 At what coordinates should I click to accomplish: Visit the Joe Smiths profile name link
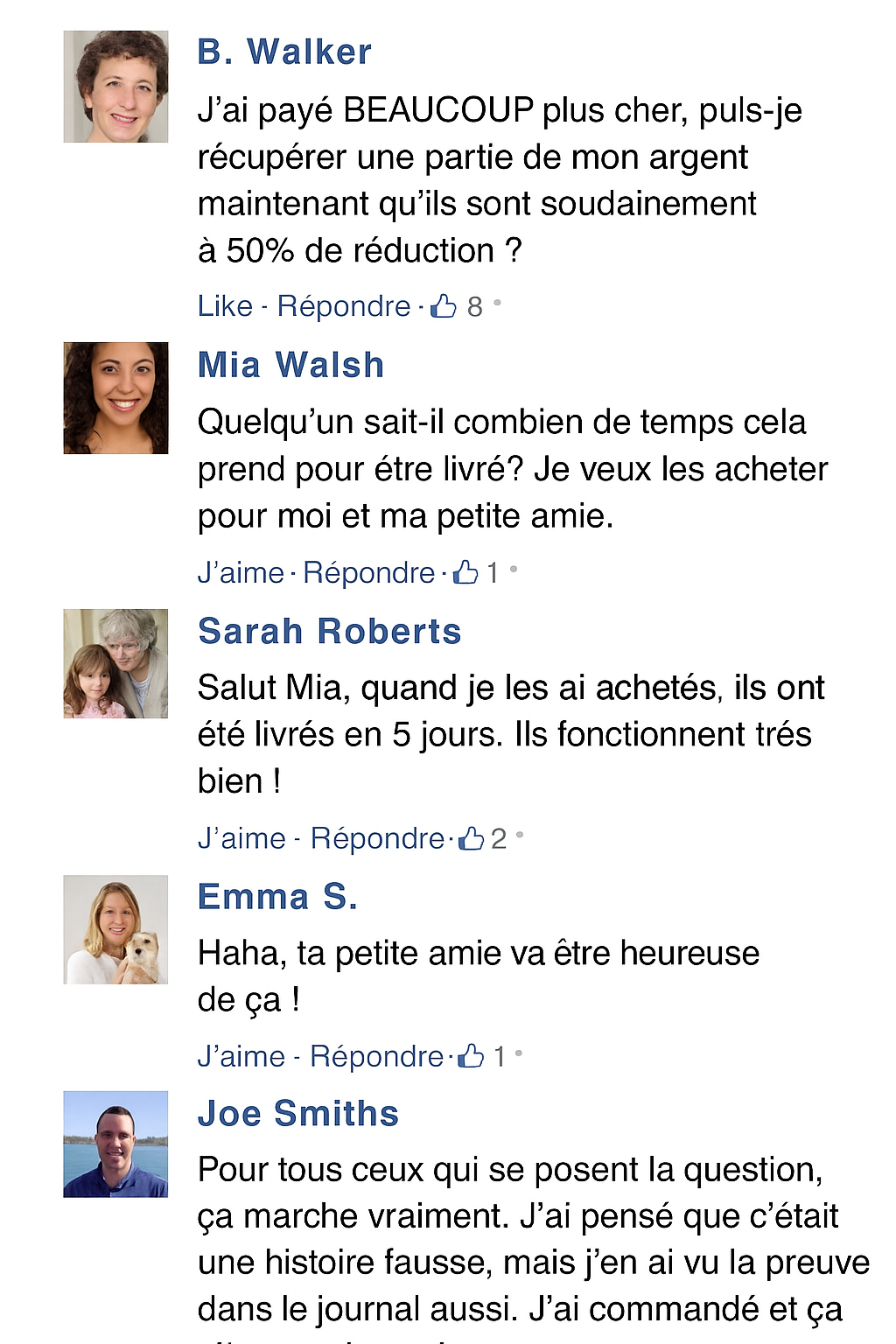(298, 1114)
